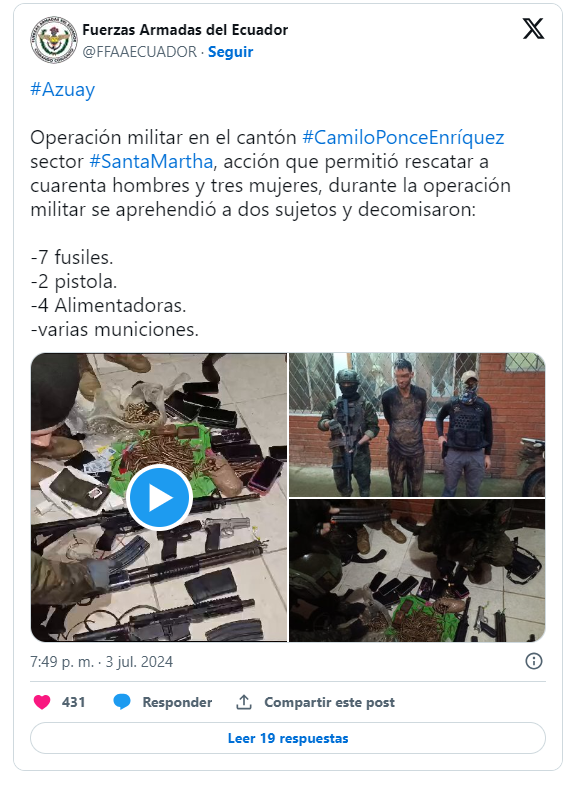
Task: Click Leer 19 respuestas button
Action: point(288,738)
